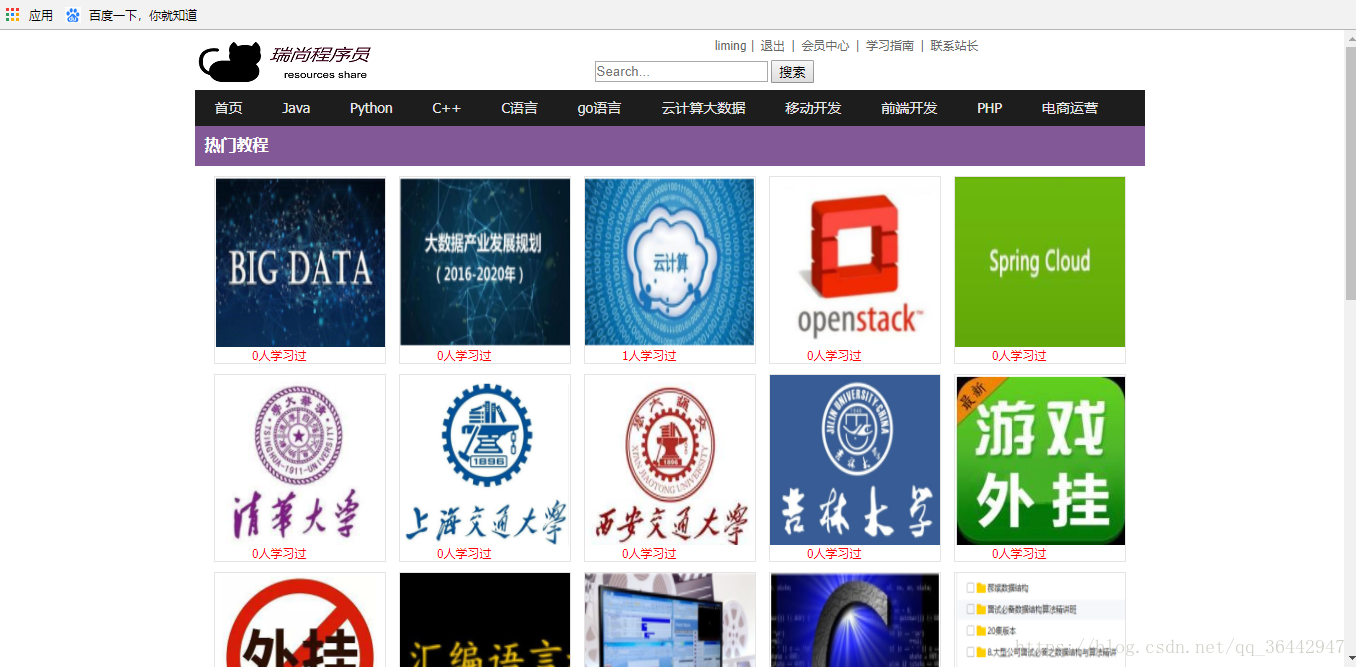
Task: Open the folder list 数据结构 thumbnail
Action: 1040,620
